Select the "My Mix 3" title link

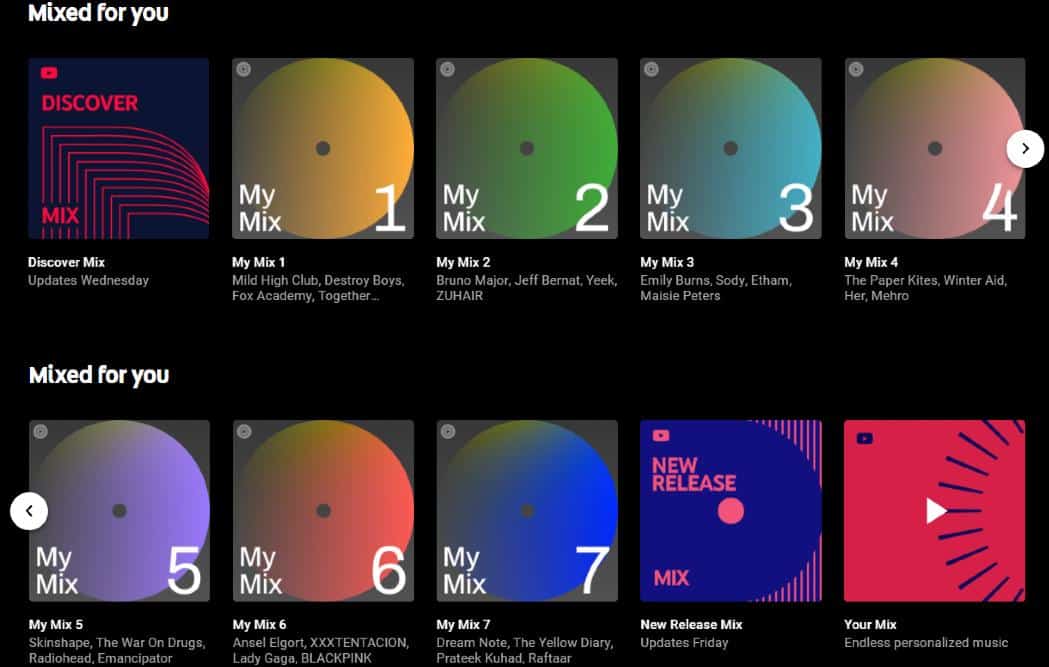pos(667,262)
